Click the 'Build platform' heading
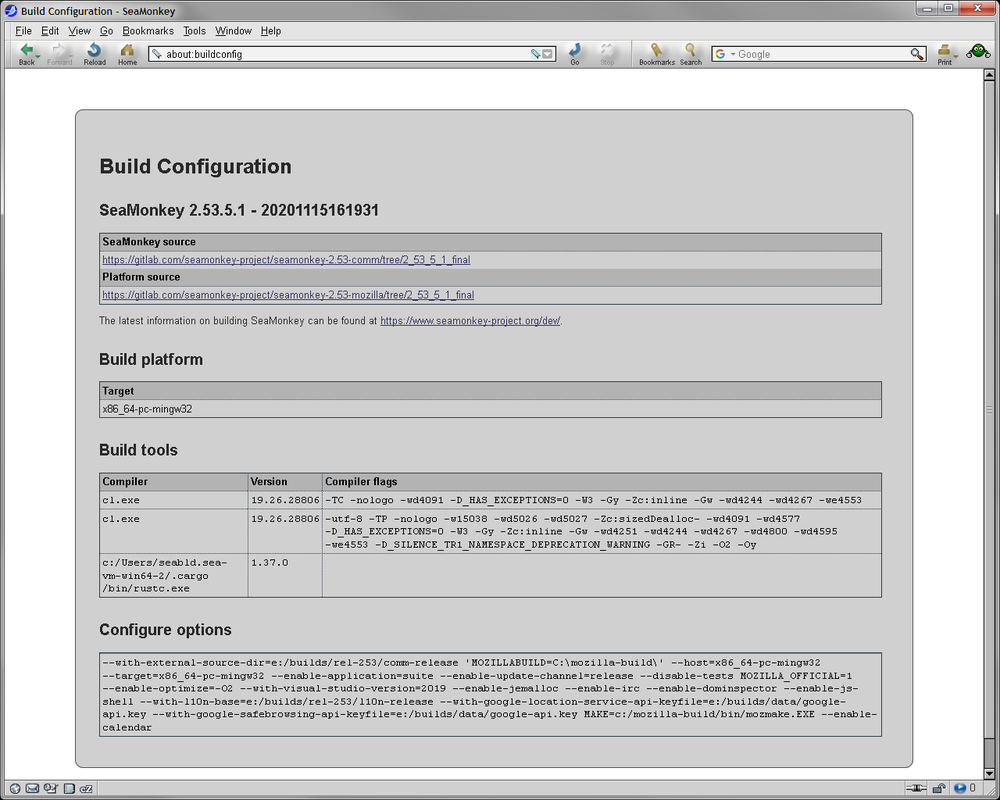 [x=151, y=360]
